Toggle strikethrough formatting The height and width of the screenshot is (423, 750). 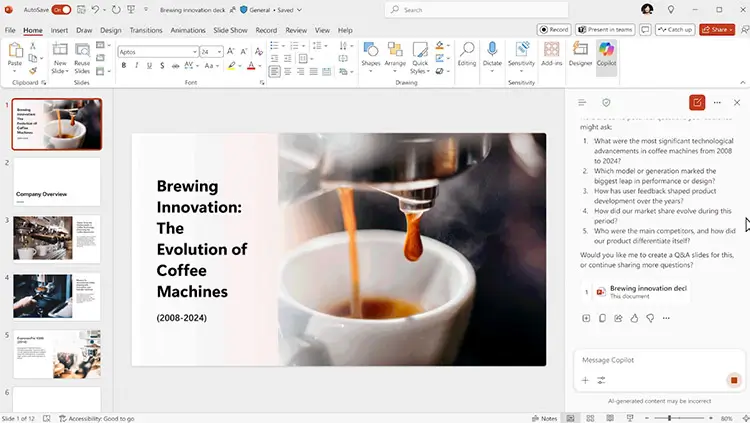point(176,66)
